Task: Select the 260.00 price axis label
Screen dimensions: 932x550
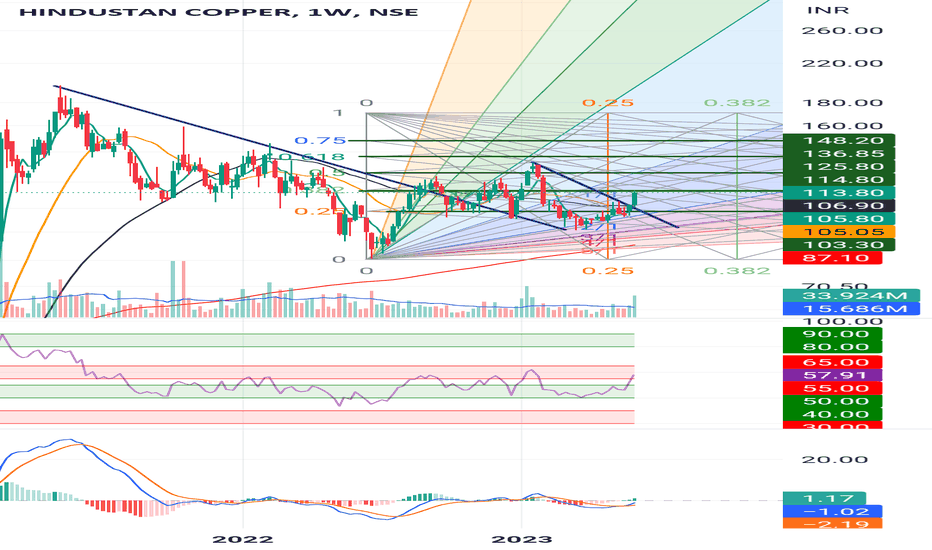Action: pyautogui.click(x=842, y=30)
